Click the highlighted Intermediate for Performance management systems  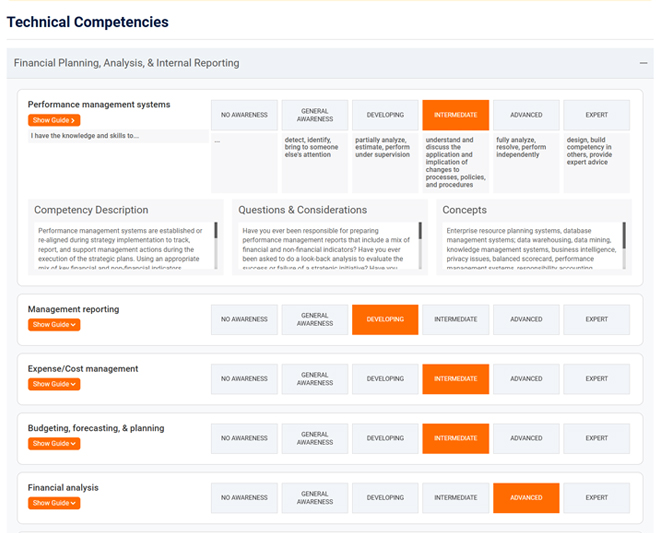[455, 115]
